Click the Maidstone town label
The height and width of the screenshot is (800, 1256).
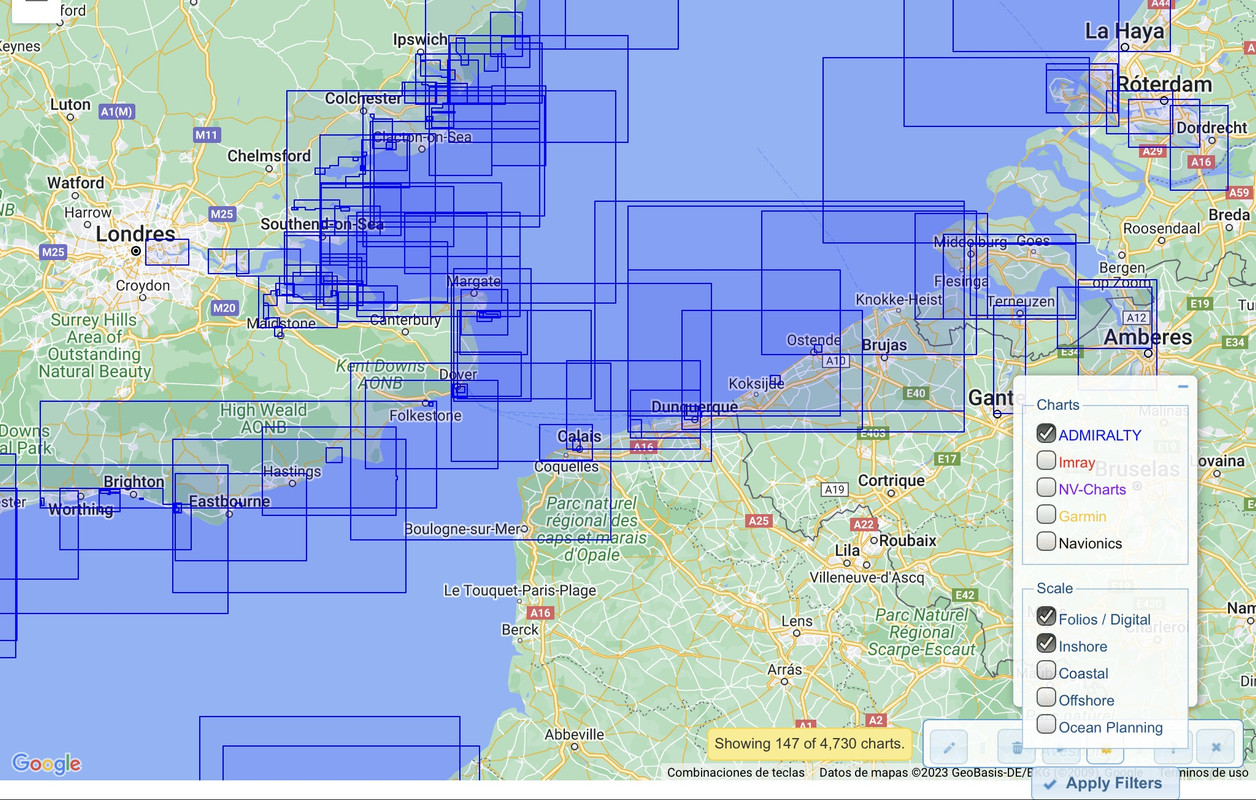point(280,323)
